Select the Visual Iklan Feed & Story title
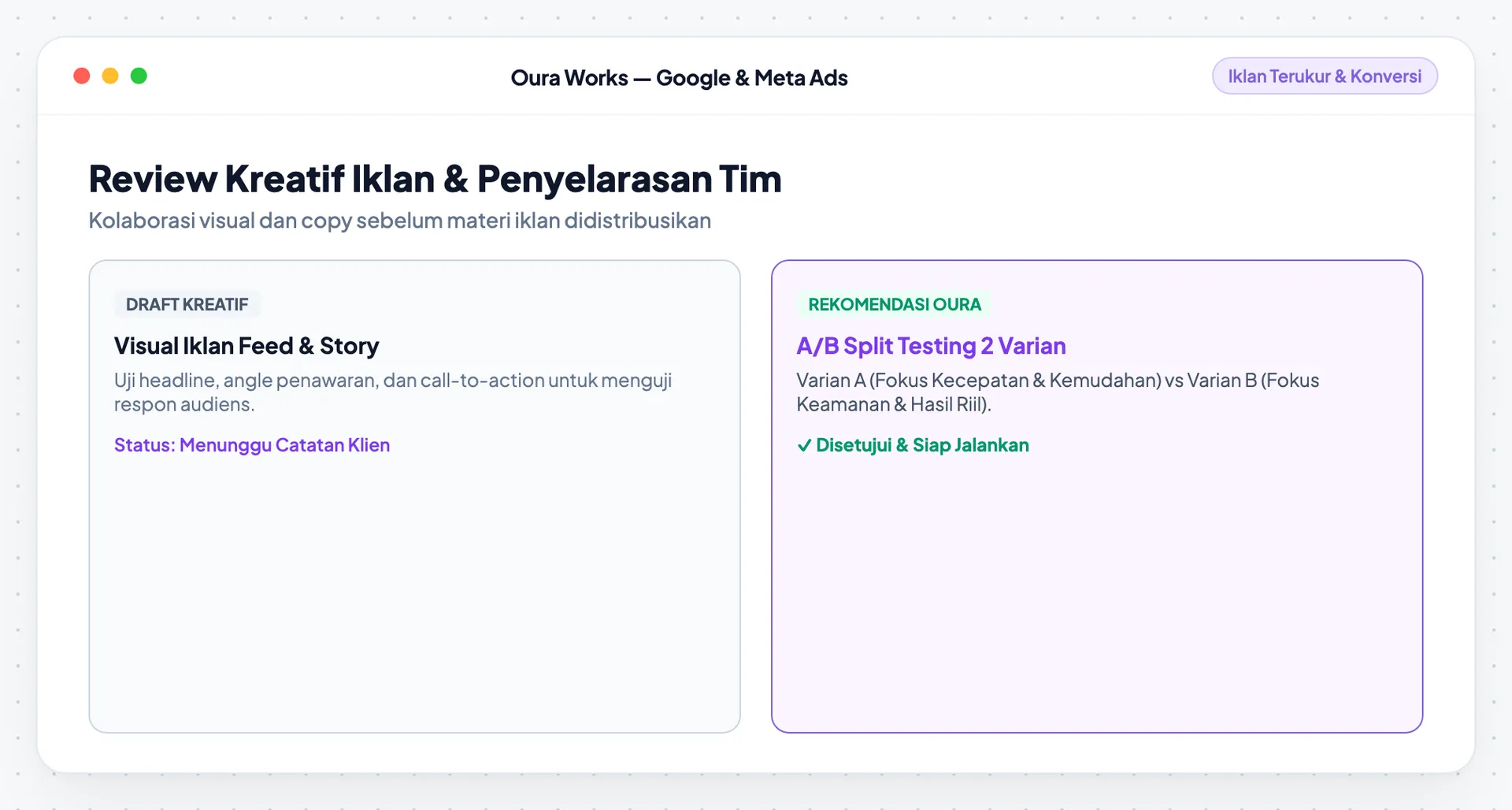This screenshot has height=810, width=1512. click(x=246, y=346)
